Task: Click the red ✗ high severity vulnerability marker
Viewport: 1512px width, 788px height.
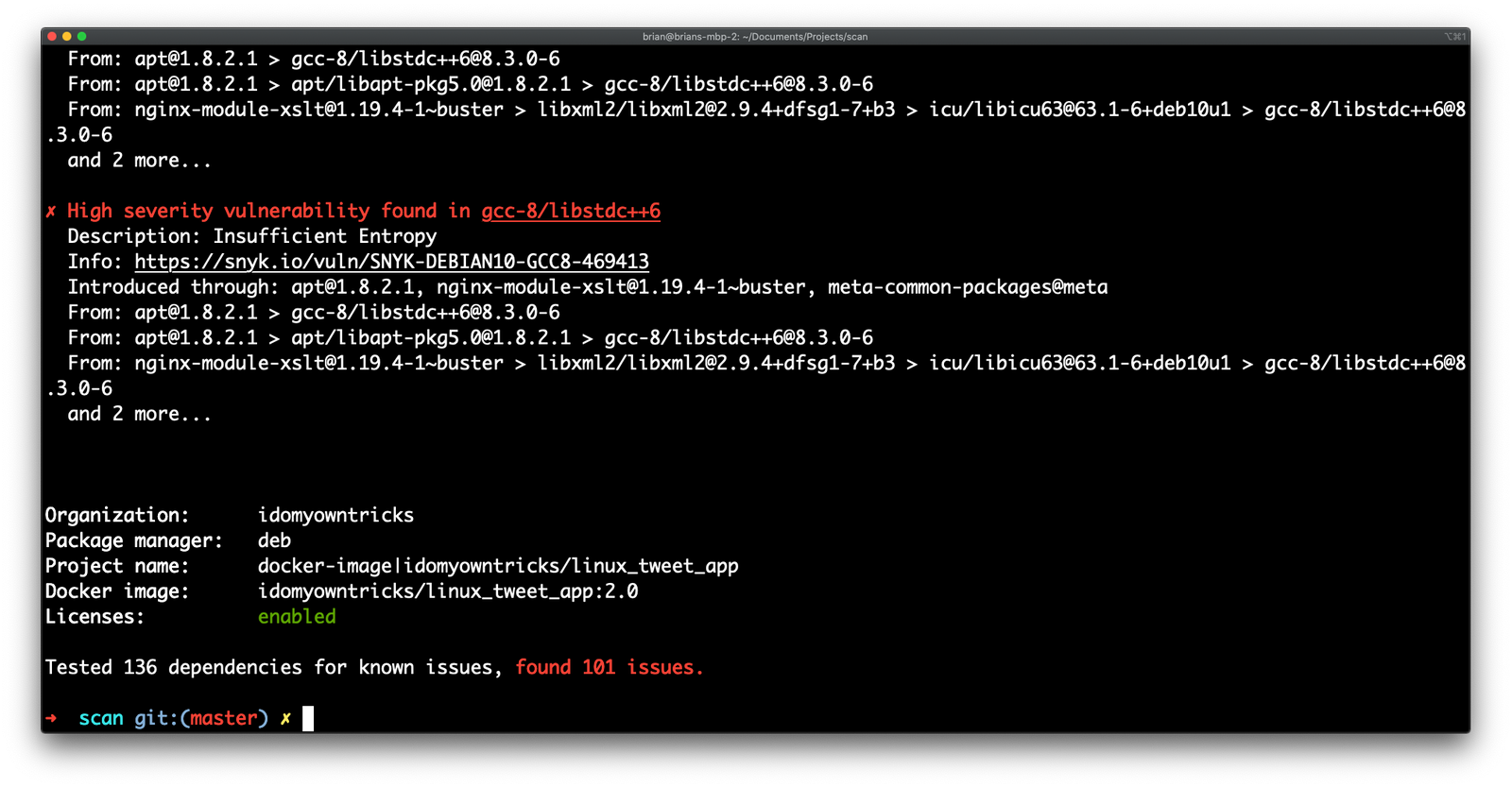Action: coord(52,211)
